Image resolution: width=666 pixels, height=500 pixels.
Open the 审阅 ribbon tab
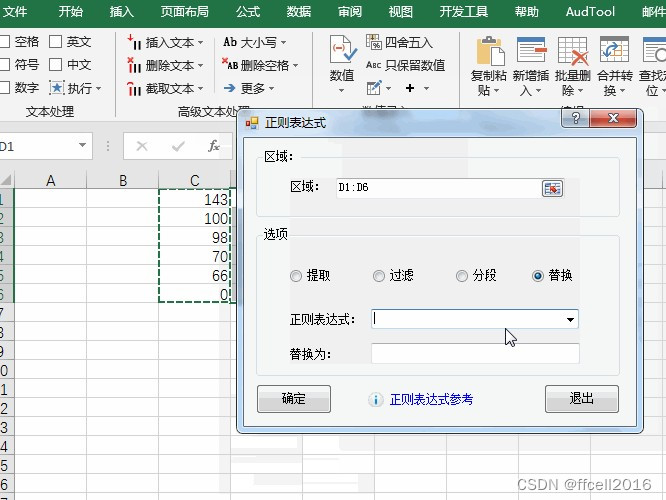(350, 11)
